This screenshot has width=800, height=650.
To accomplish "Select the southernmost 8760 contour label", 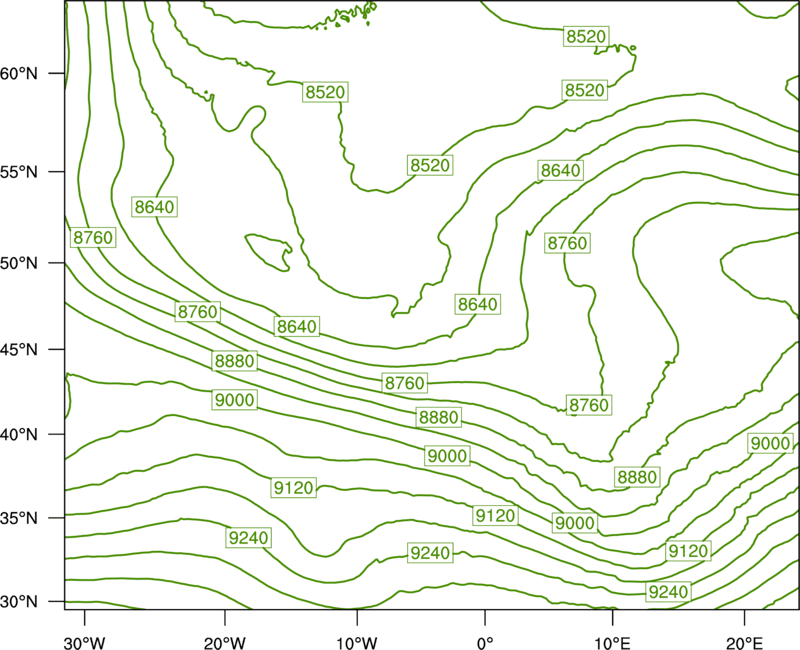I will coord(589,405).
